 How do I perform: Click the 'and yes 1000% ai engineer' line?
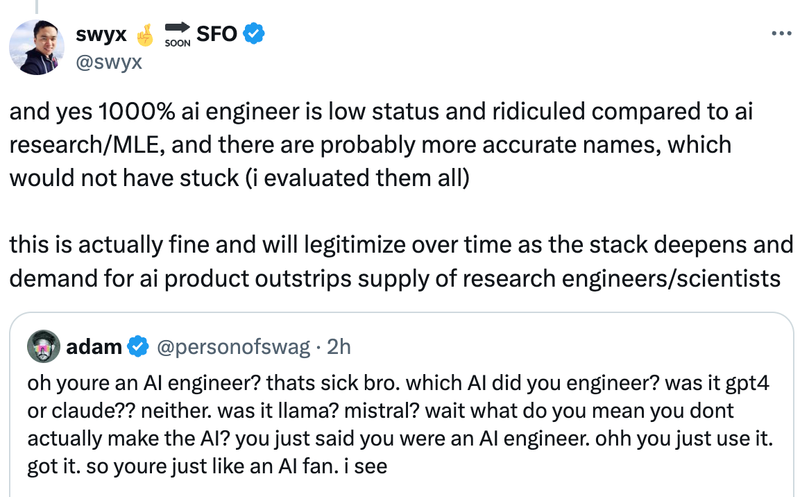click(381, 112)
